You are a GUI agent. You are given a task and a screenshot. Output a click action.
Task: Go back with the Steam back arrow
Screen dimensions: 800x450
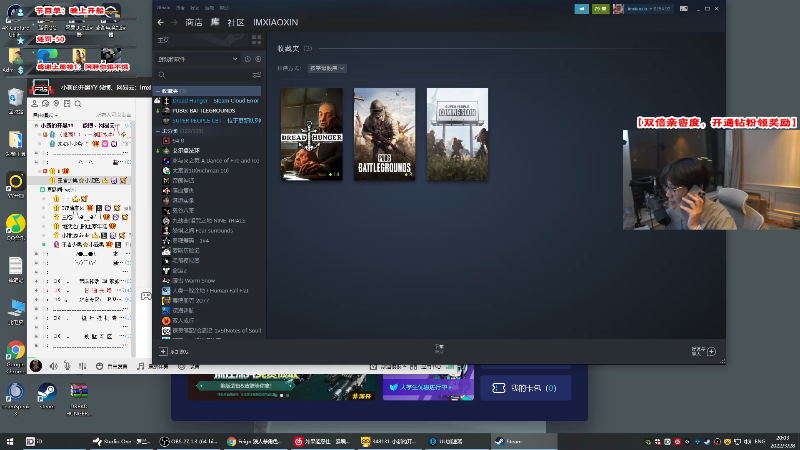(x=161, y=22)
